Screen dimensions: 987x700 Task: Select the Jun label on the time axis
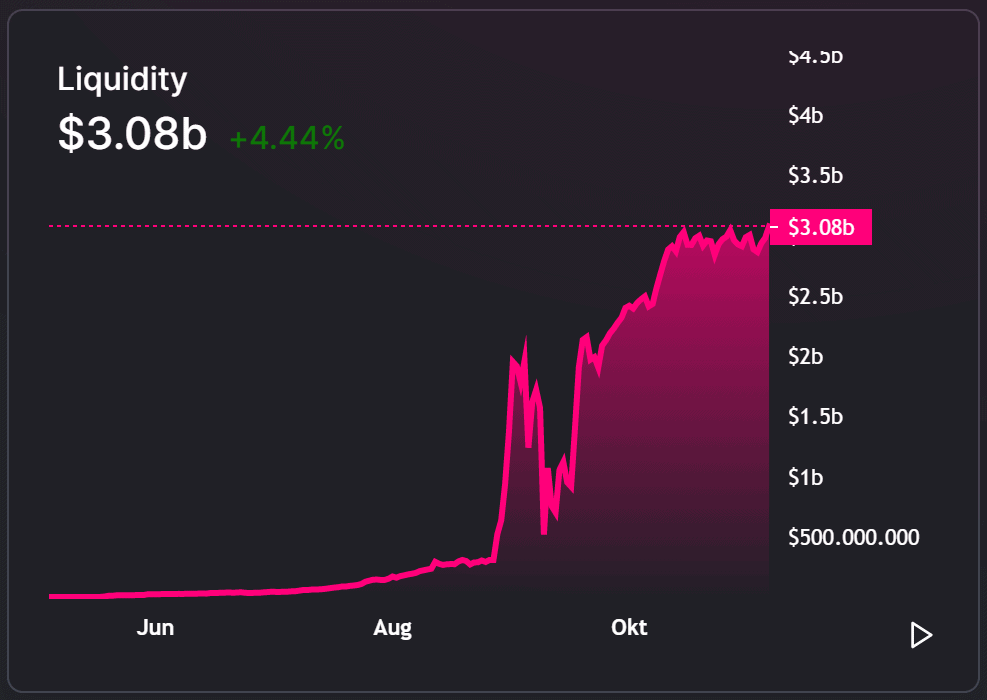[x=155, y=628]
